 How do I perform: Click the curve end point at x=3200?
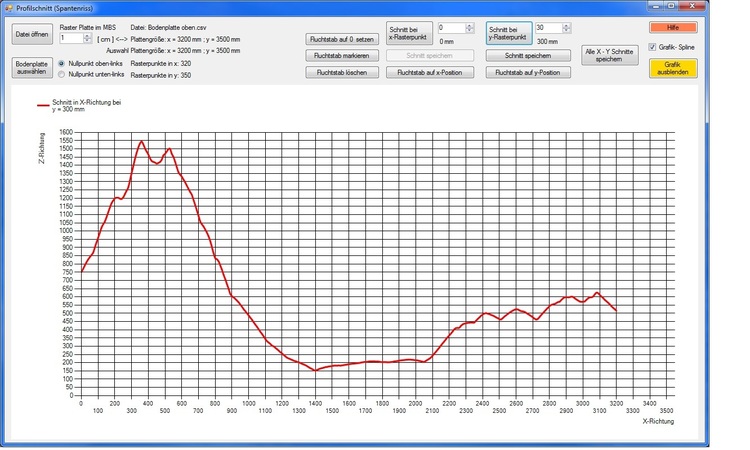(616, 311)
